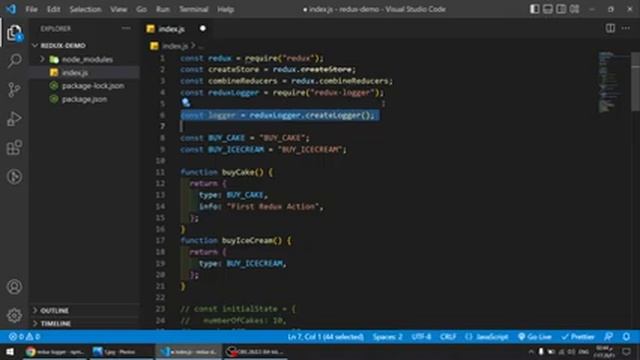Toggle primary side bar layout icon
This screenshot has width=640, height=360.
point(534,9)
